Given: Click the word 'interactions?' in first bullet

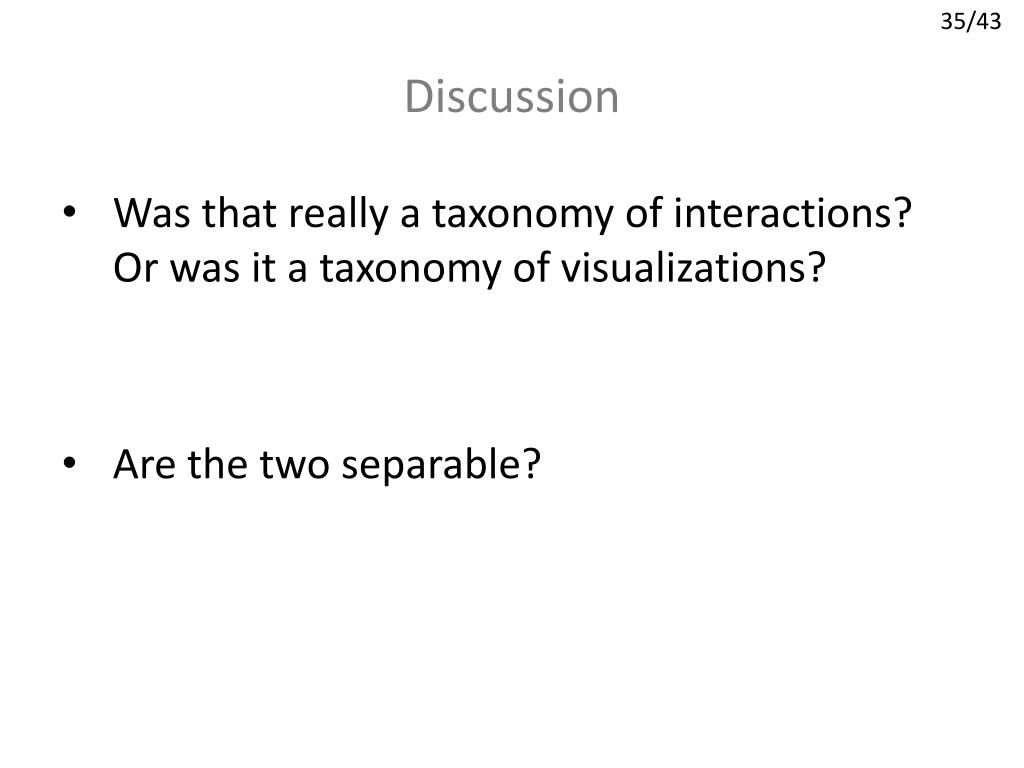Looking at the screenshot, I should [792, 213].
